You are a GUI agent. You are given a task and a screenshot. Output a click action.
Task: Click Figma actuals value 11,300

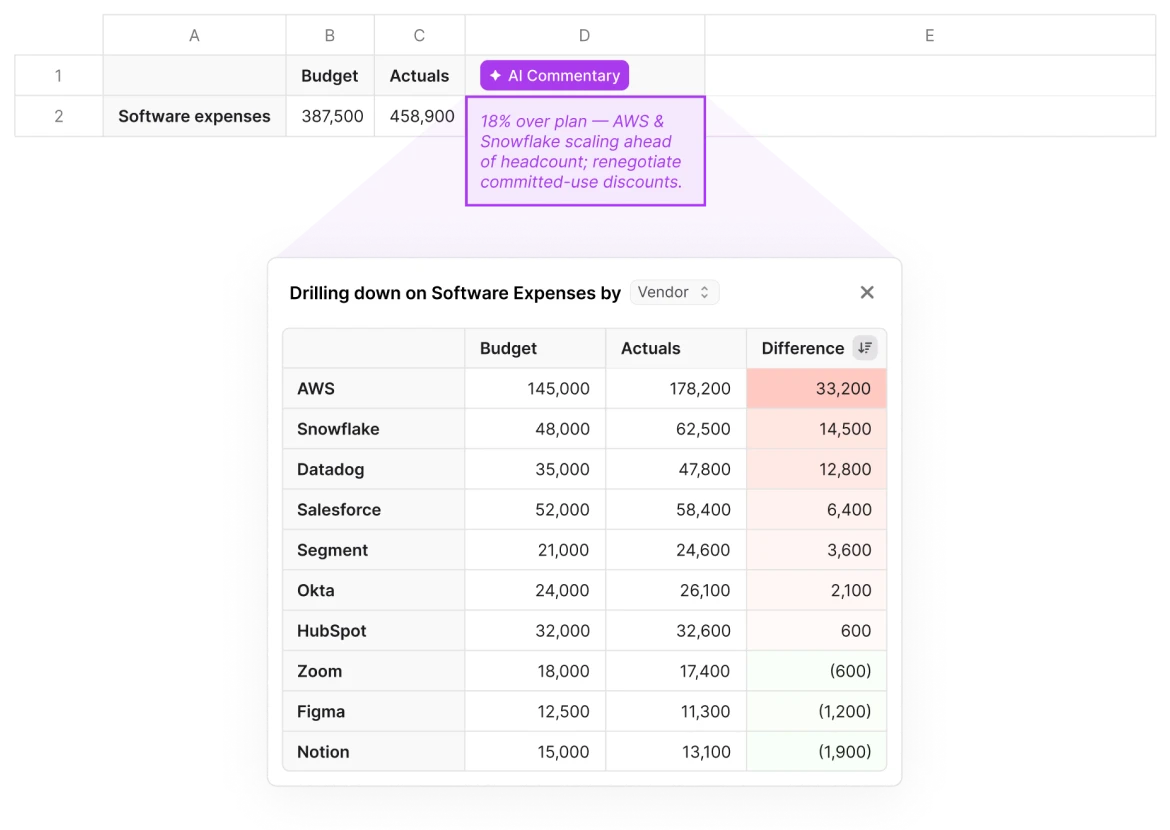pyautogui.click(x=676, y=711)
